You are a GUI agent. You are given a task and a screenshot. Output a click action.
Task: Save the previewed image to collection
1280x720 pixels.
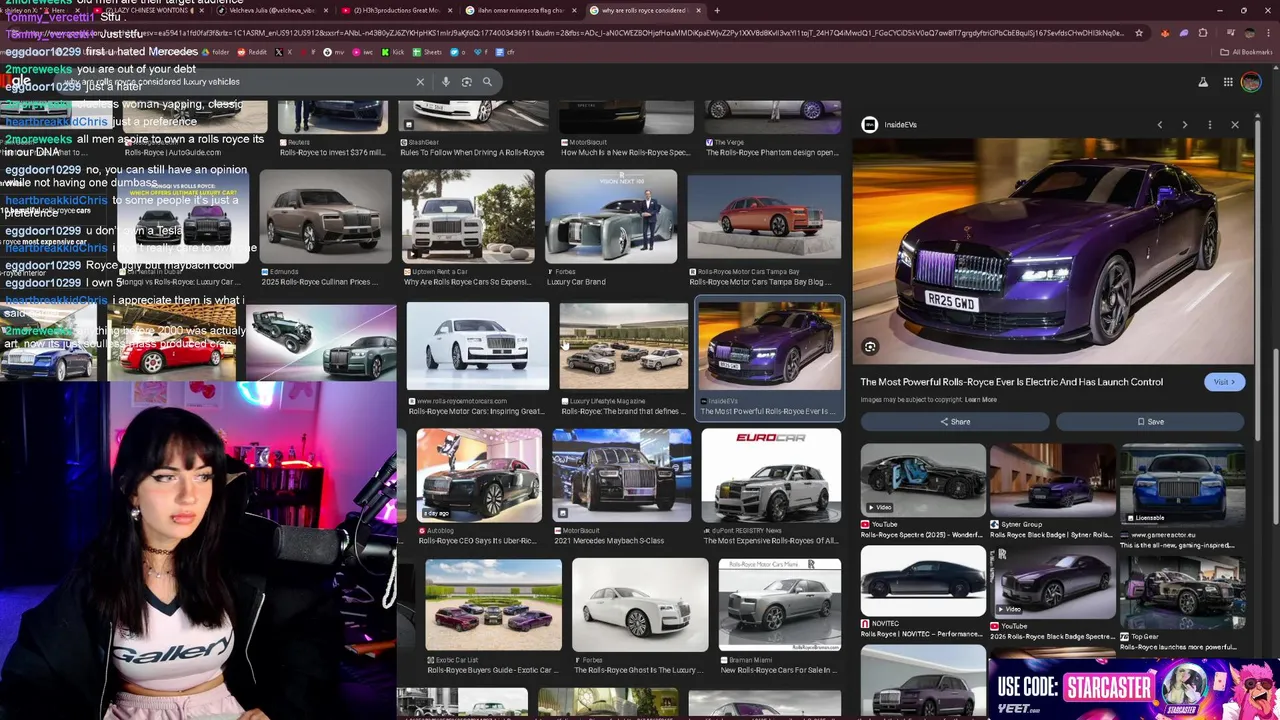click(x=1150, y=421)
